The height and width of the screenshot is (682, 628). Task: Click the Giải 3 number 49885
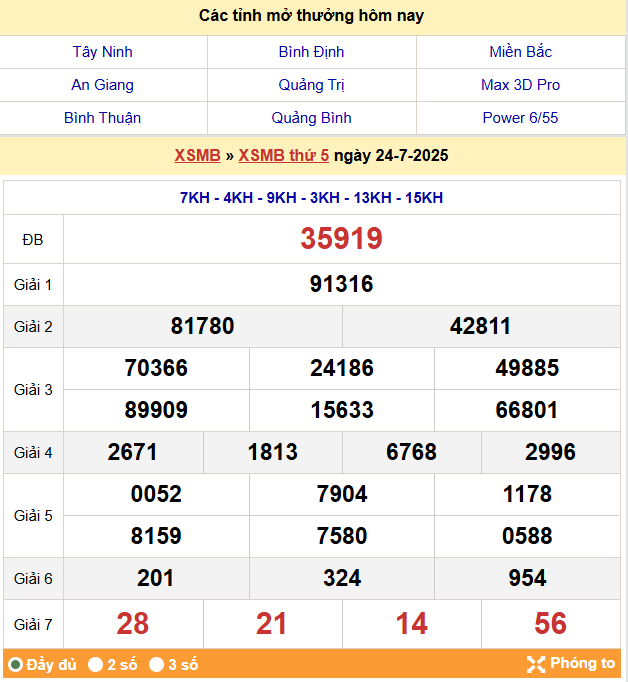point(527,368)
